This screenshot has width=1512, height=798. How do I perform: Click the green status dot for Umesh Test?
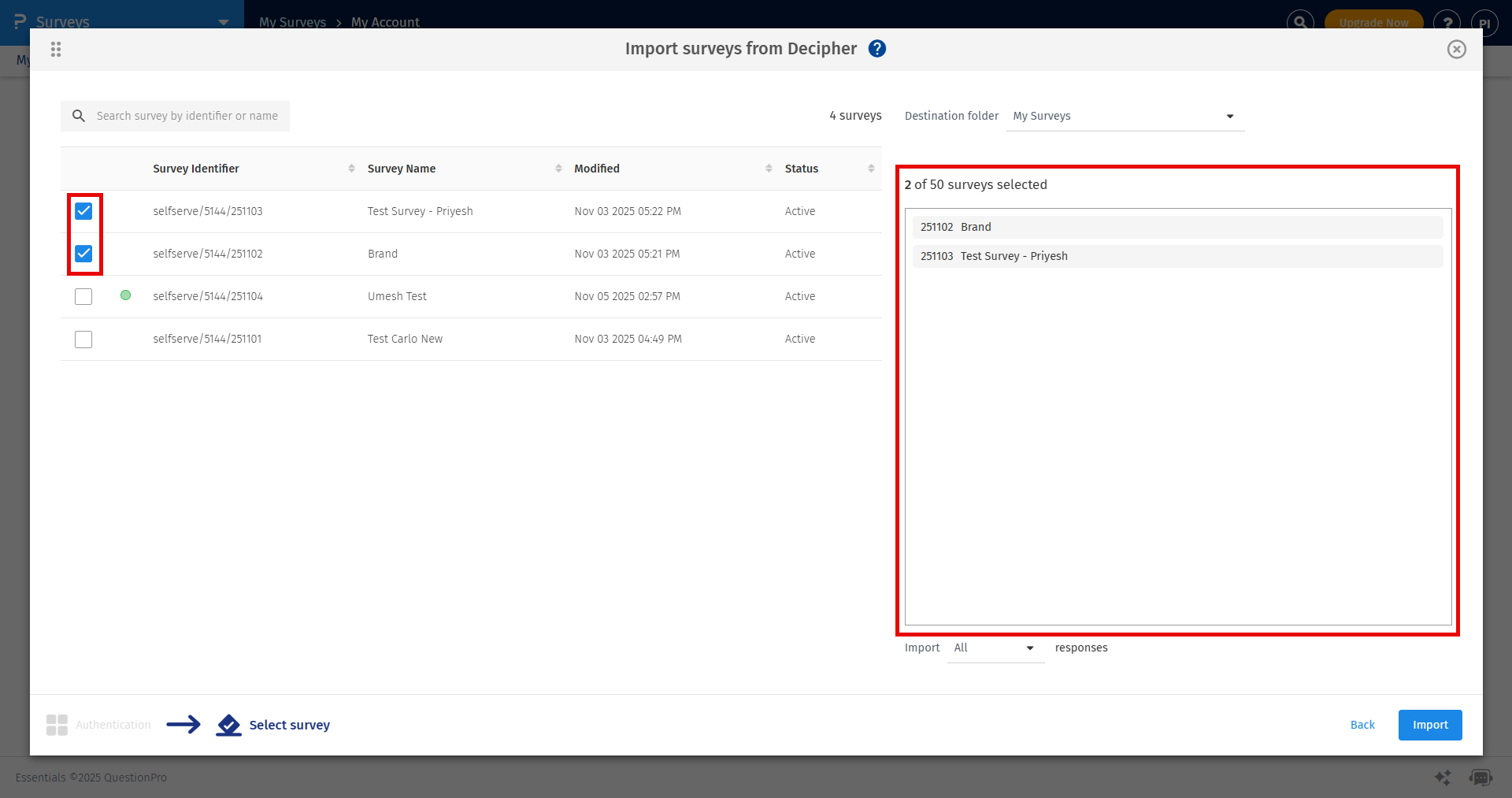coord(125,295)
